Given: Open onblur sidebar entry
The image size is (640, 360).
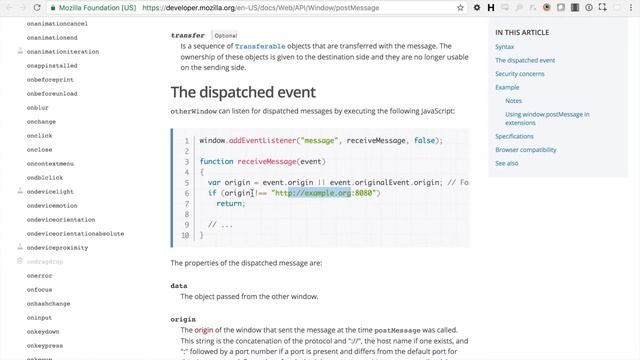Looking at the screenshot, I should pyautogui.click(x=38, y=108).
